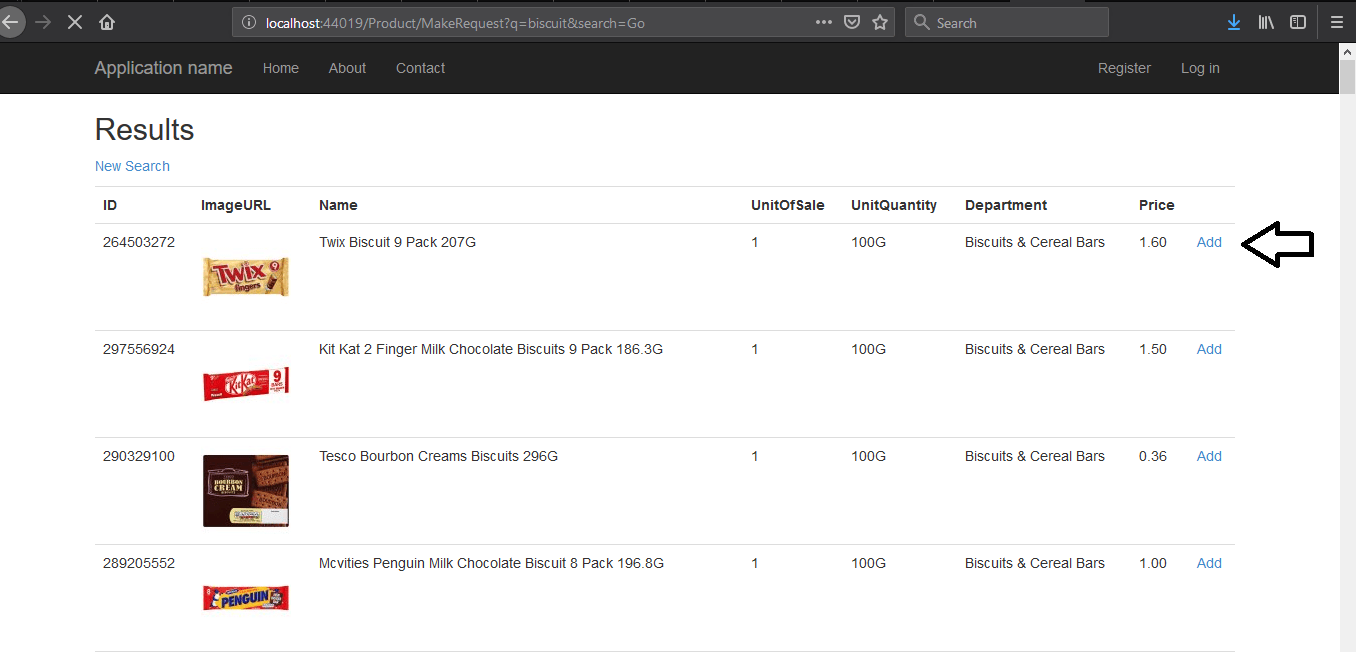Screen dimensions: 1366x652
Task: Click Kit Kat 2 Finger product name
Action: click(x=491, y=349)
